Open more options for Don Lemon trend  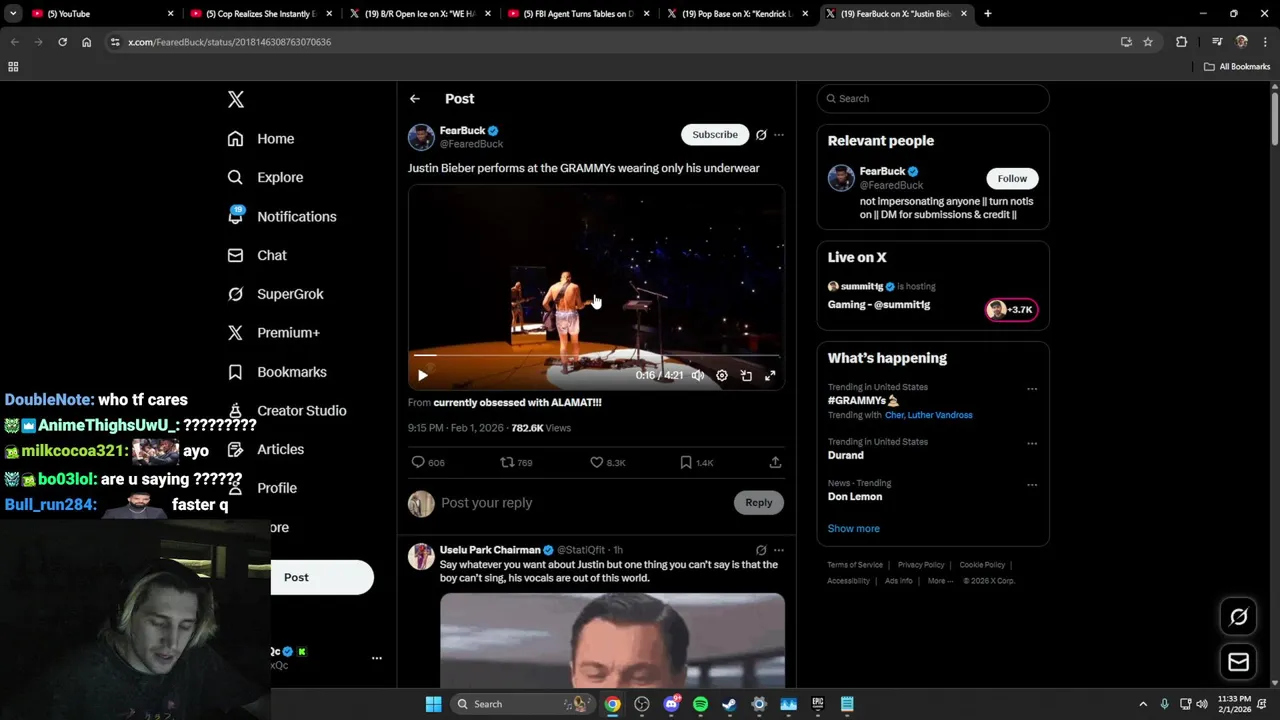tap(1032, 485)
